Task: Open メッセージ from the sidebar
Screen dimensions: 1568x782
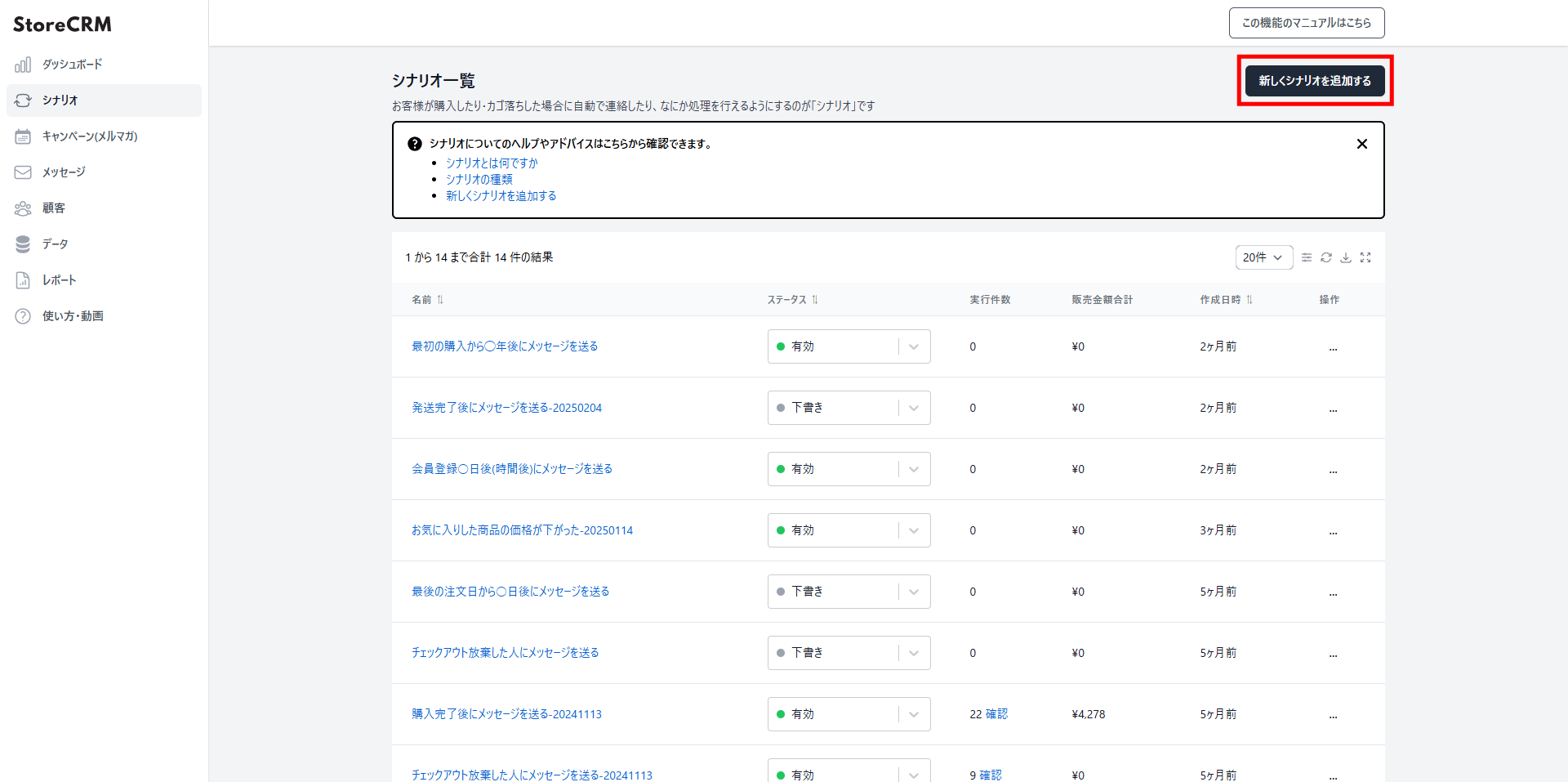Action: point(63,172)
